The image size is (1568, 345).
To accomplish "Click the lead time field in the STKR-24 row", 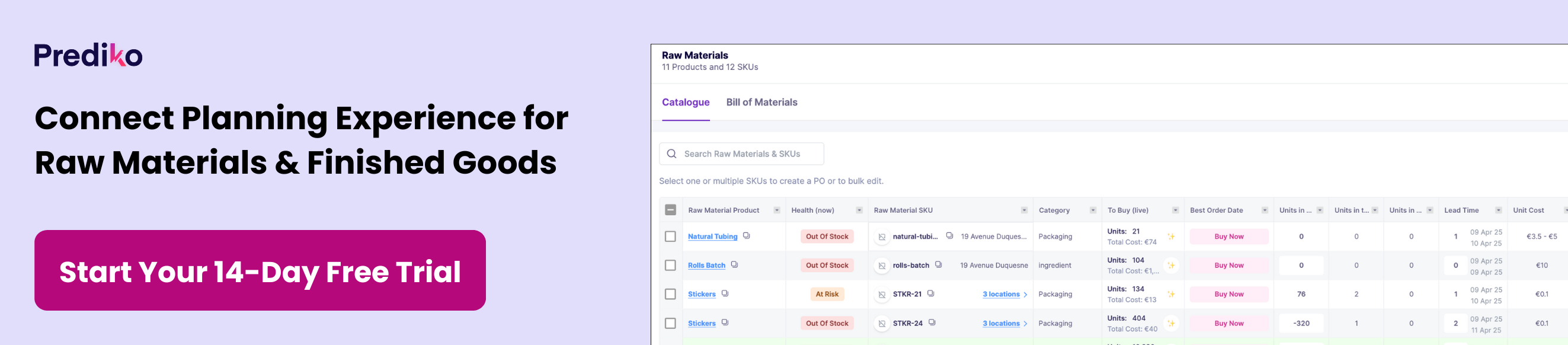I will click(x=1455, y=323).
